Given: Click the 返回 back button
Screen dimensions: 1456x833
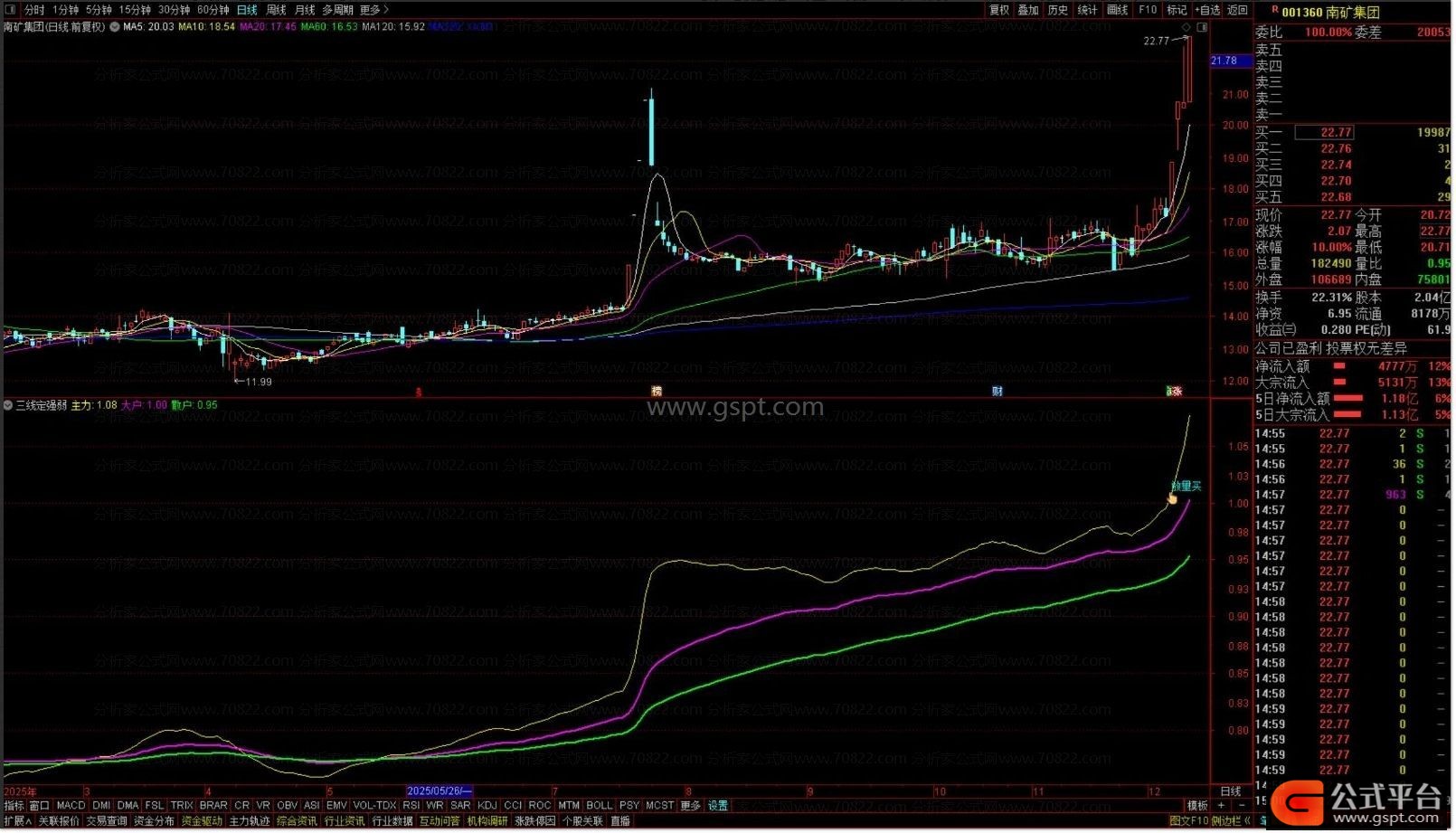Looking at the screenshot, I should [1237, 10].
